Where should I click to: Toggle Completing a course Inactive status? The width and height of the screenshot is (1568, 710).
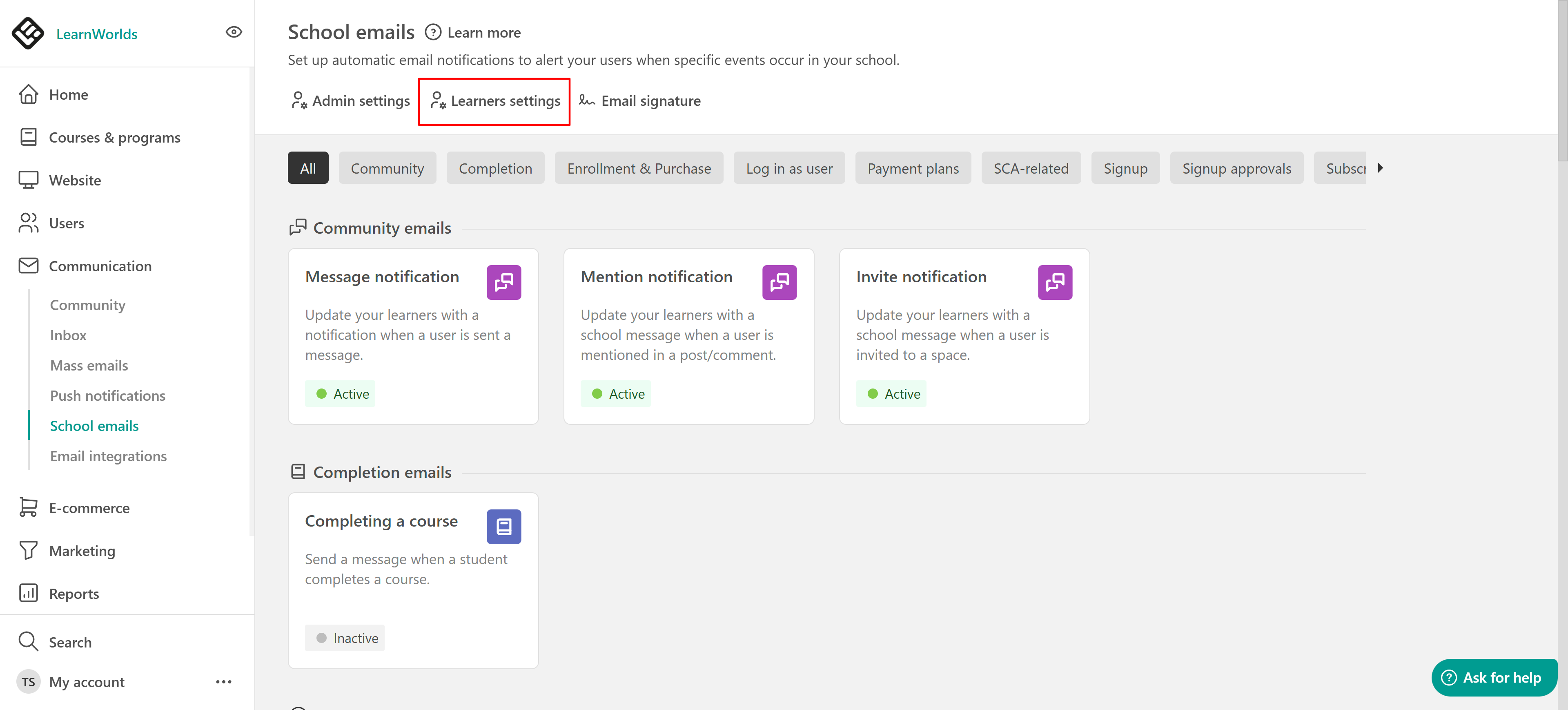345,638
